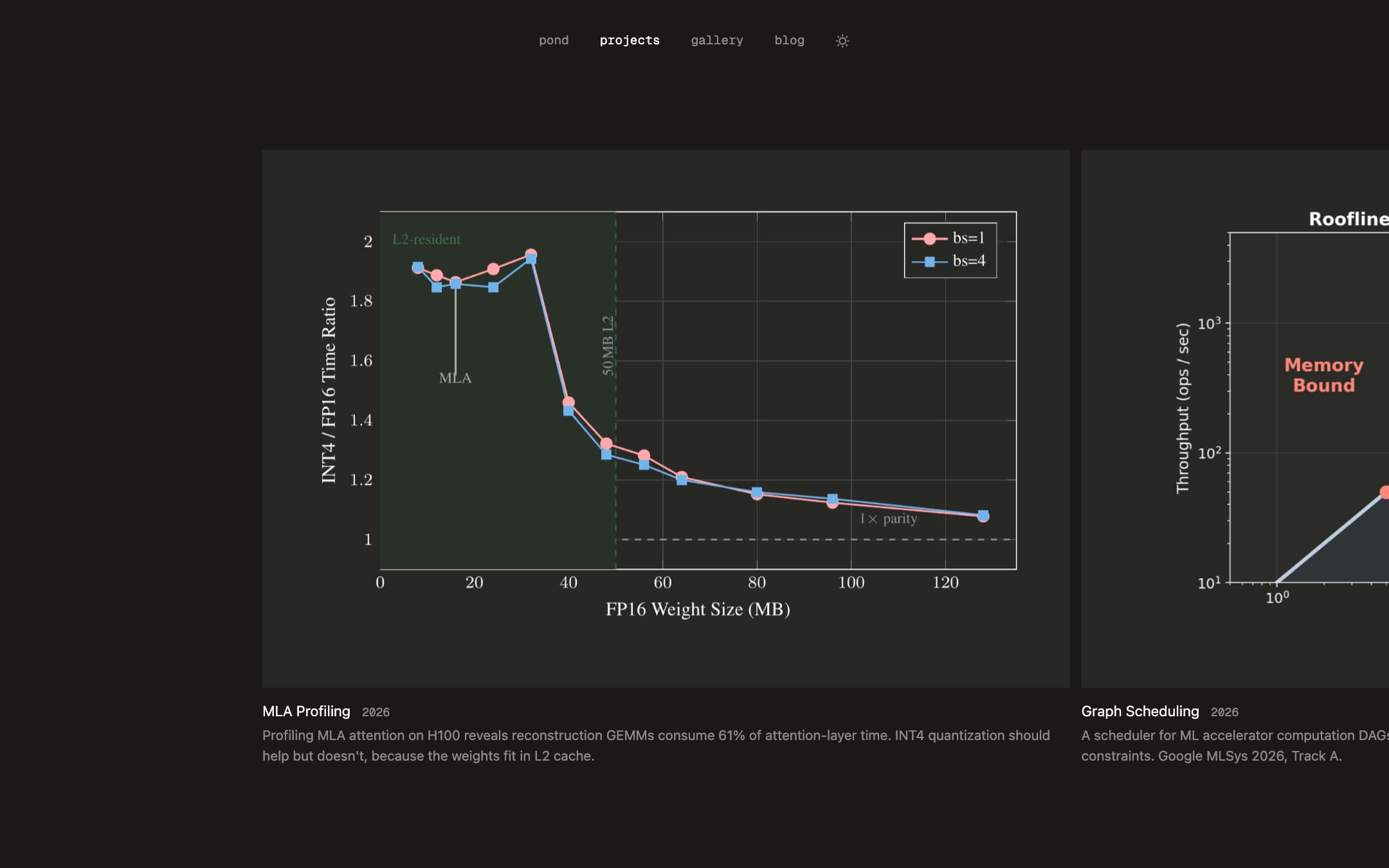Image resolution: width=1389 pixels, height=868 pixels.
Task: Open the Graph Scheduling roofline thumbnail
Action: coord(1235,419)
